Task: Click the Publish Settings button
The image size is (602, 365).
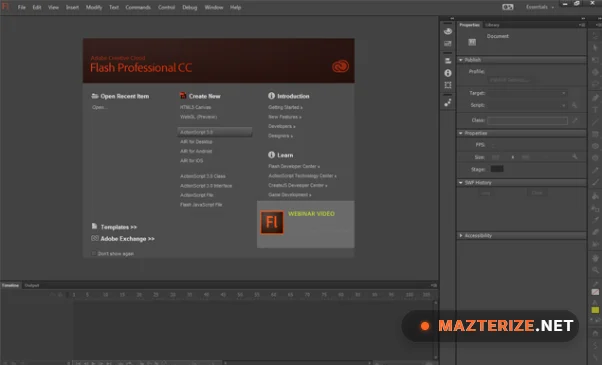Action: click(x=509, y=80)
